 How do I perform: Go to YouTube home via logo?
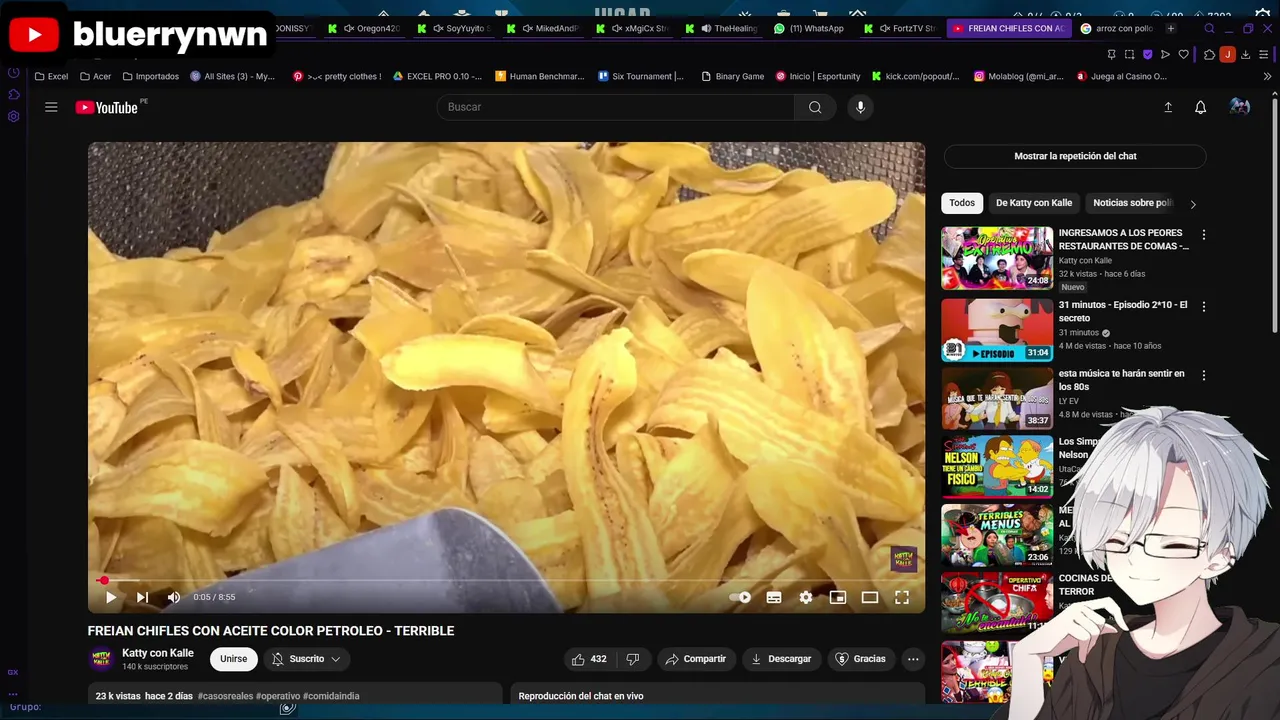pos(107,107)
